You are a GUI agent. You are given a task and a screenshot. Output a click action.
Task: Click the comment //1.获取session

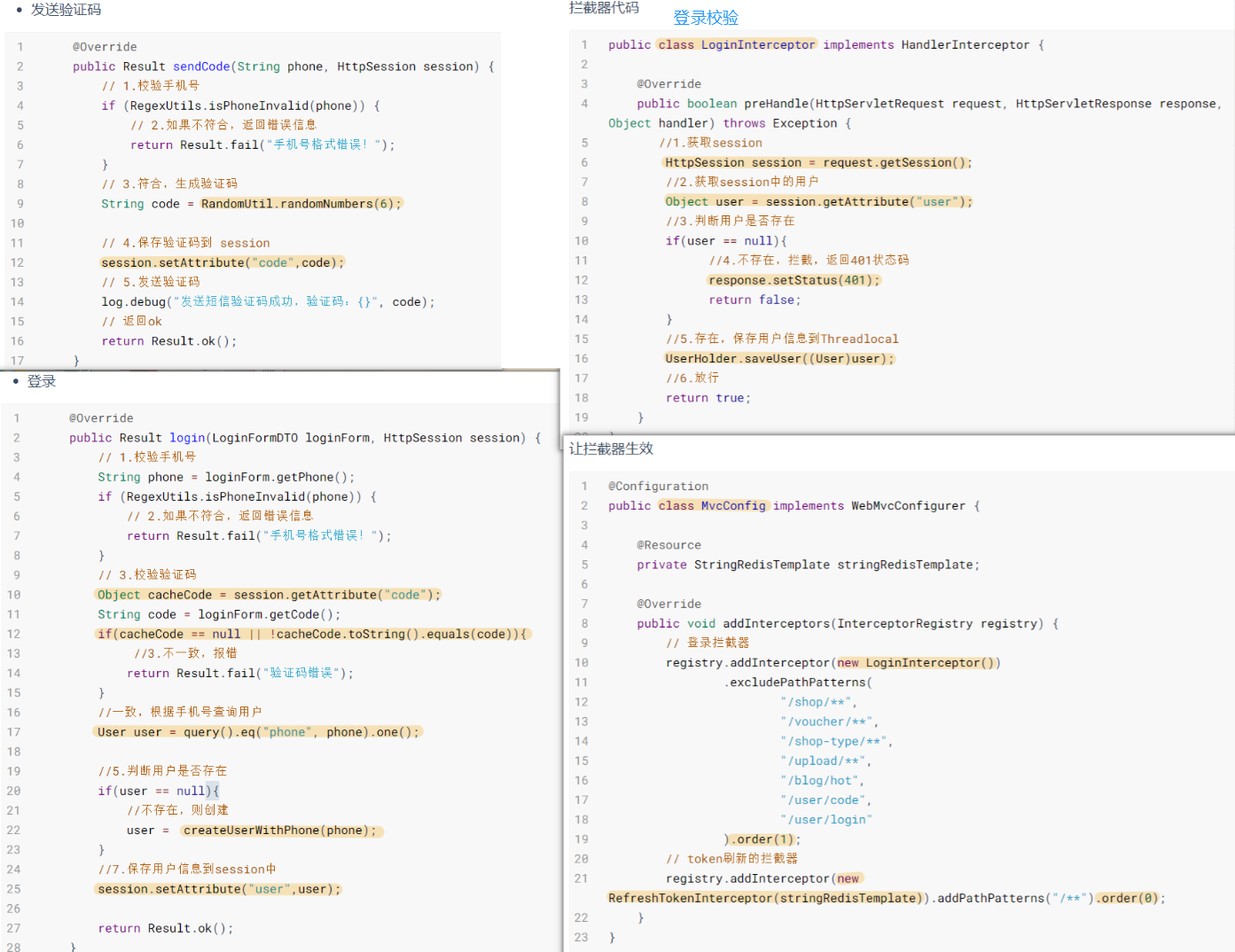coord(710,143)
